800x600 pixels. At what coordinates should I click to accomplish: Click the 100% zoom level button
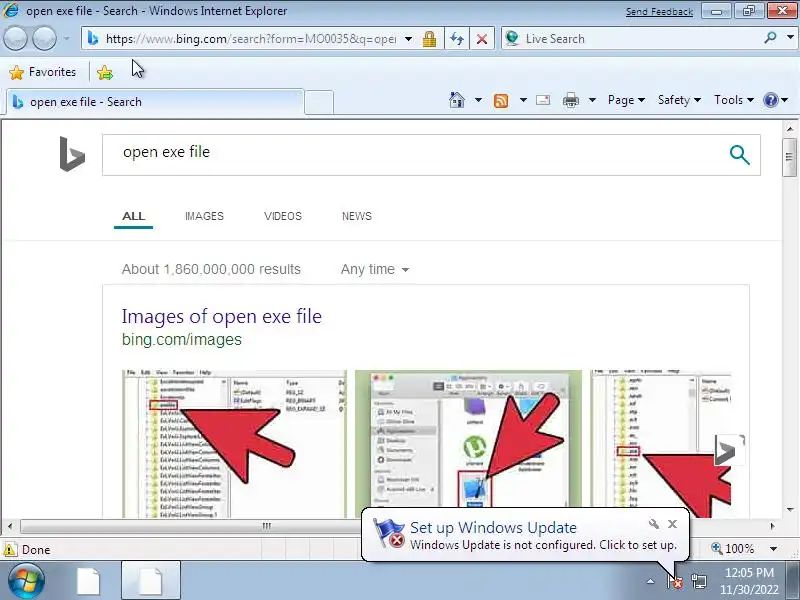(x=733, y=548)
